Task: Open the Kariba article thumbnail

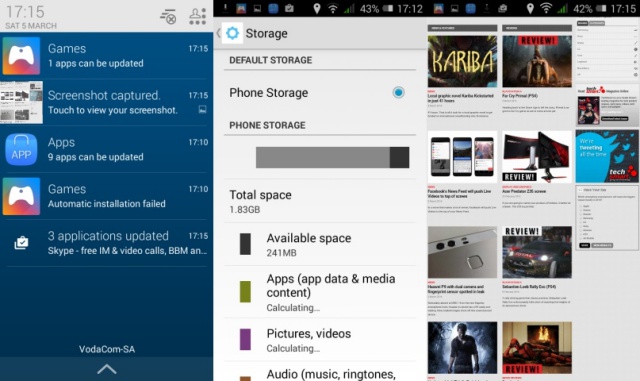Action: (x=462, y=61)
